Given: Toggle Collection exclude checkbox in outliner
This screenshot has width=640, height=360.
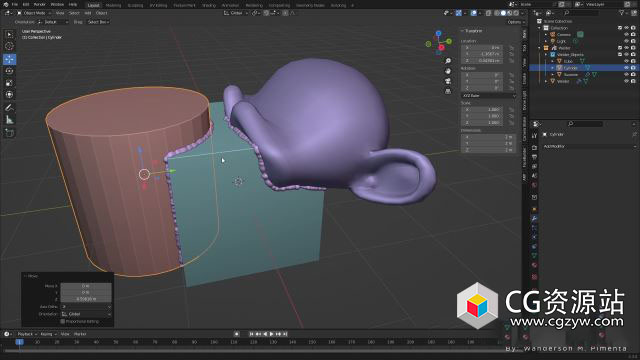Looking at the screenshot, I should [x=620, y=28].
